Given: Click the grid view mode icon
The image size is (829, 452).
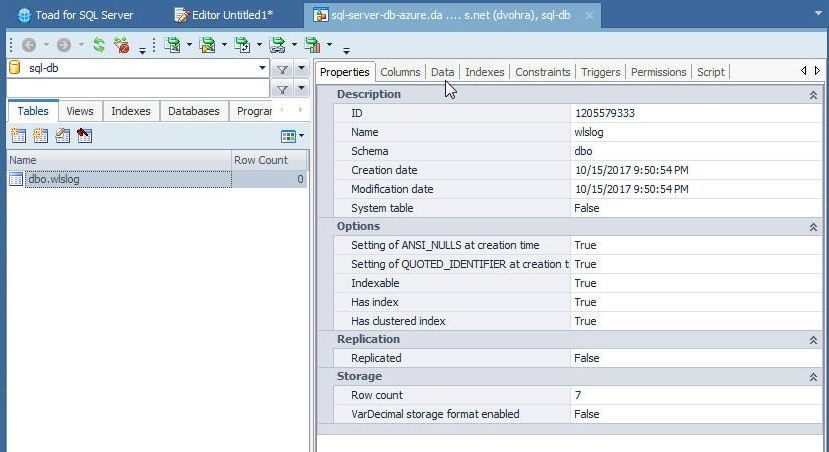Looking at the screenshot, I should 288,136.
